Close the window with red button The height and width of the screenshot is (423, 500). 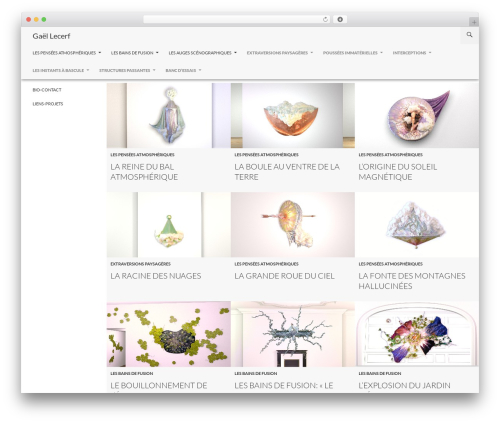point(29,19)
